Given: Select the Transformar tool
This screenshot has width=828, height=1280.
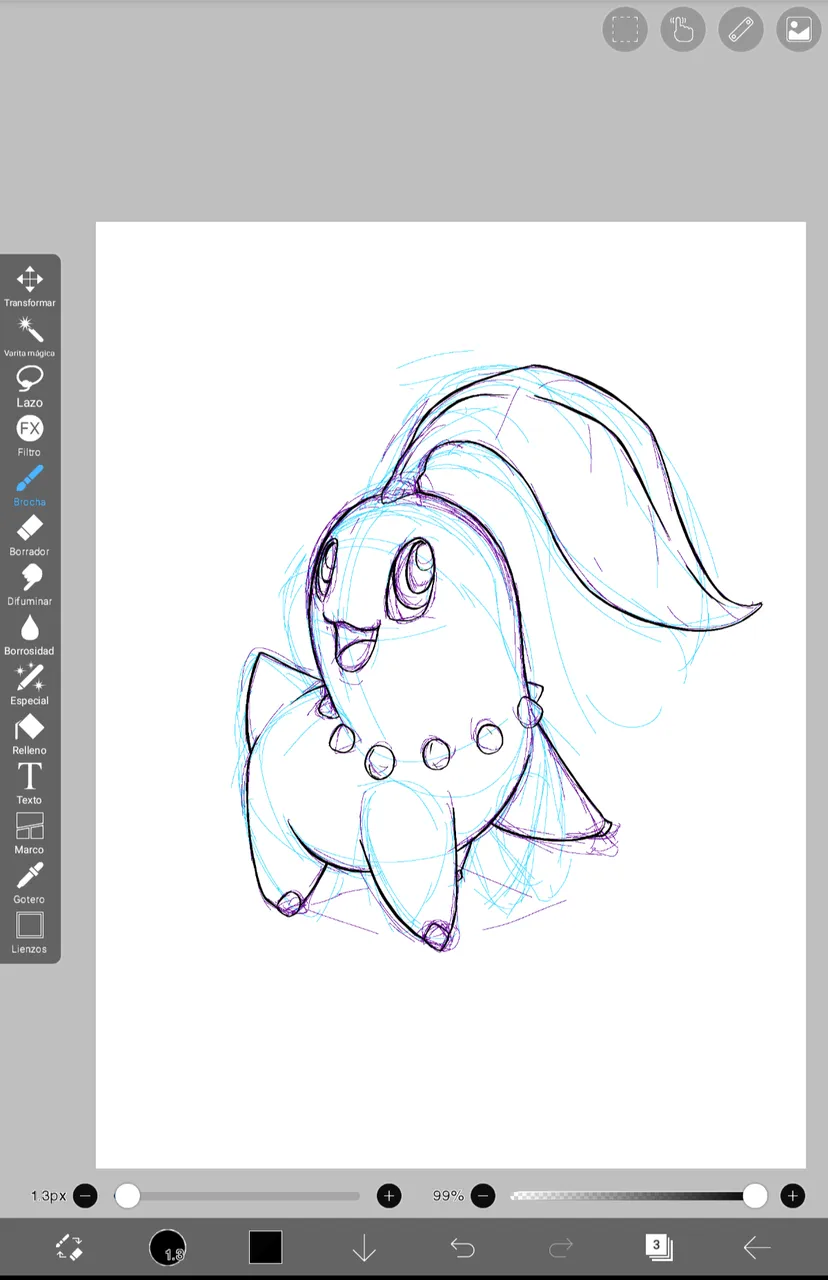Looking at the screenshot, I should tap(30, 286).
